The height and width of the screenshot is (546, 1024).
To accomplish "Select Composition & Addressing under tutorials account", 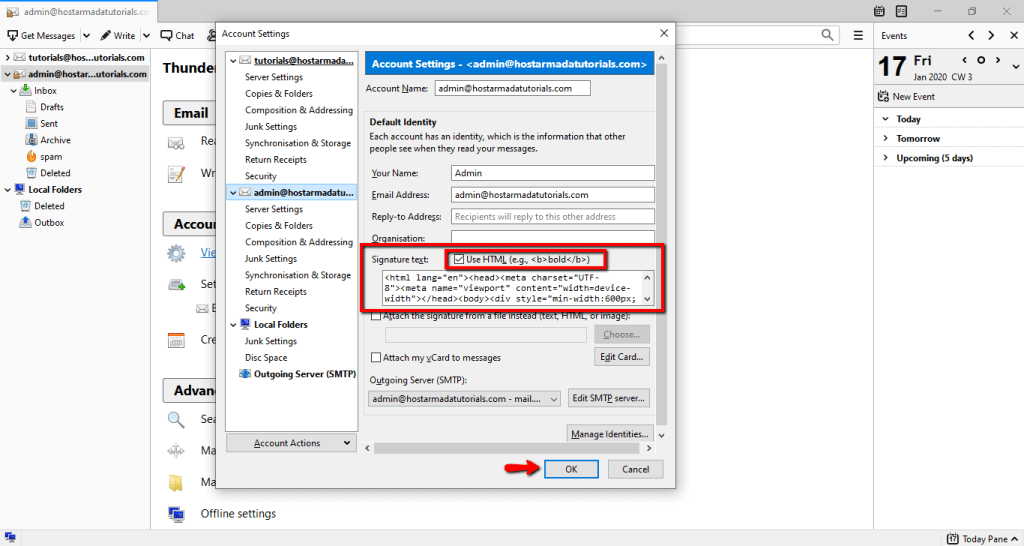I will tap(298, 110).
